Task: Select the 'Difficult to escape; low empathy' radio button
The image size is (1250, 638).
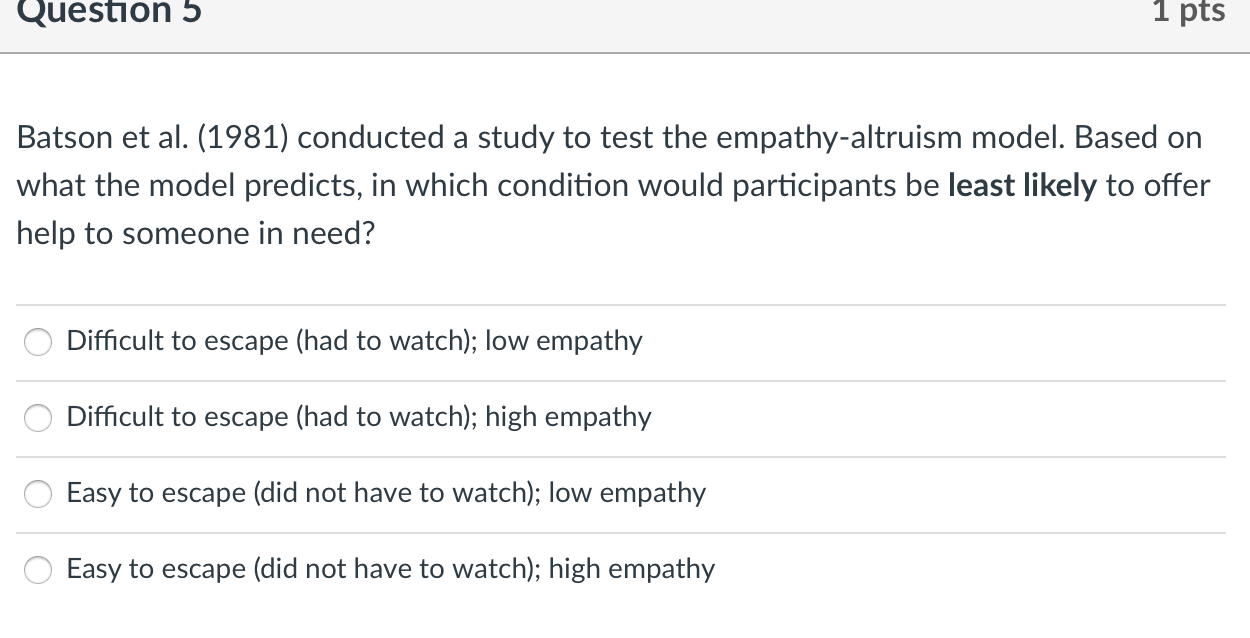Action: click(x=39, y=343)
